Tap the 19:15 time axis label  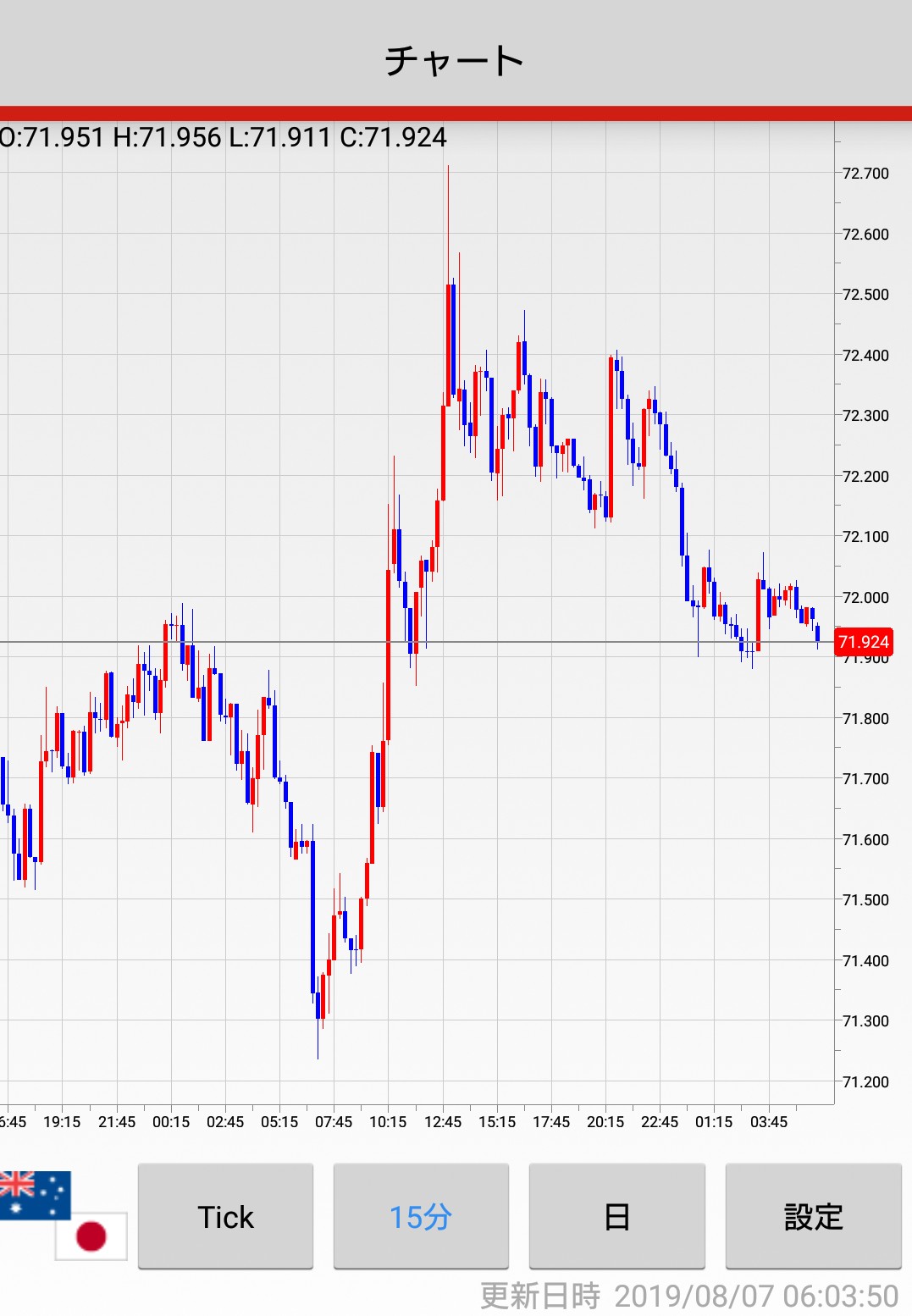pos(62,1122)
